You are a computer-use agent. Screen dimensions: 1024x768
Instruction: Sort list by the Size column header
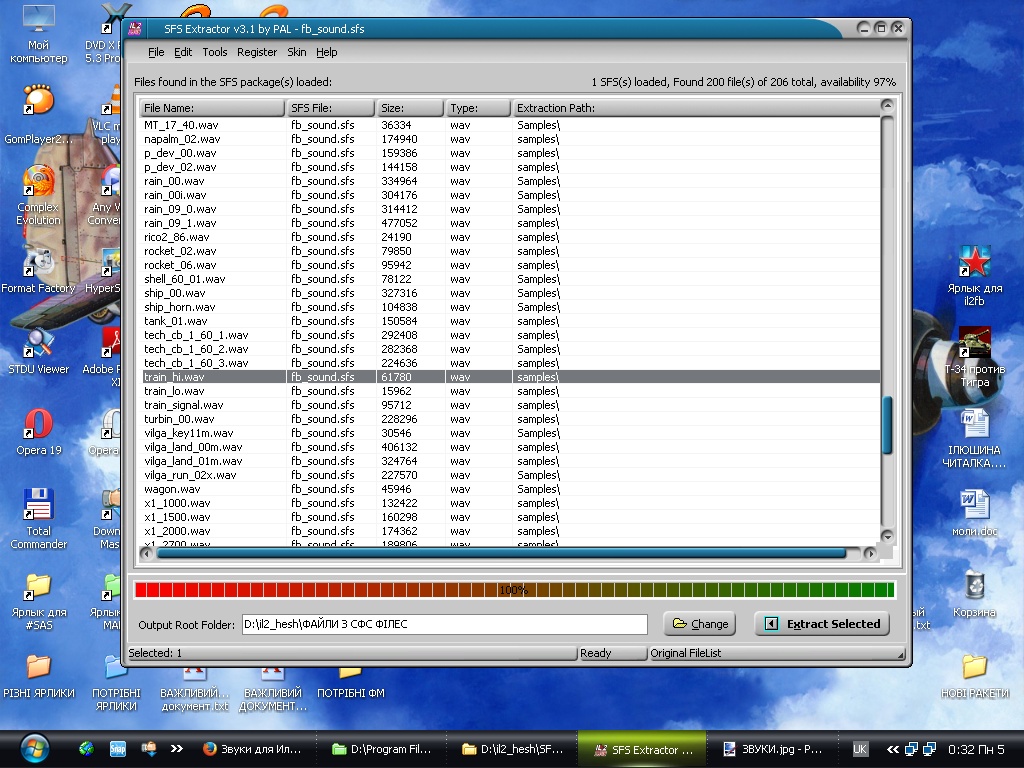407,108
